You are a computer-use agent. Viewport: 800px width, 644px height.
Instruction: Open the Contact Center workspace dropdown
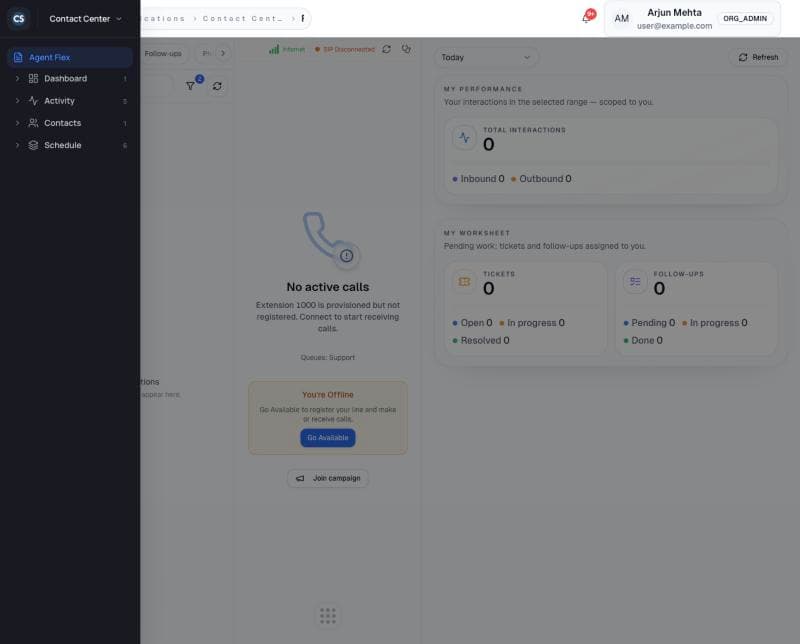tap(85, 19)
